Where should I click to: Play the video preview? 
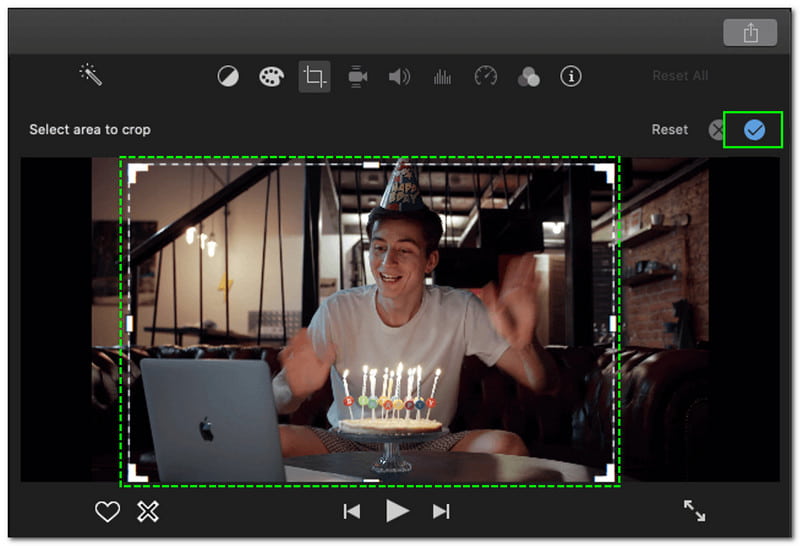pyautogui.click(x=397, y=511)
